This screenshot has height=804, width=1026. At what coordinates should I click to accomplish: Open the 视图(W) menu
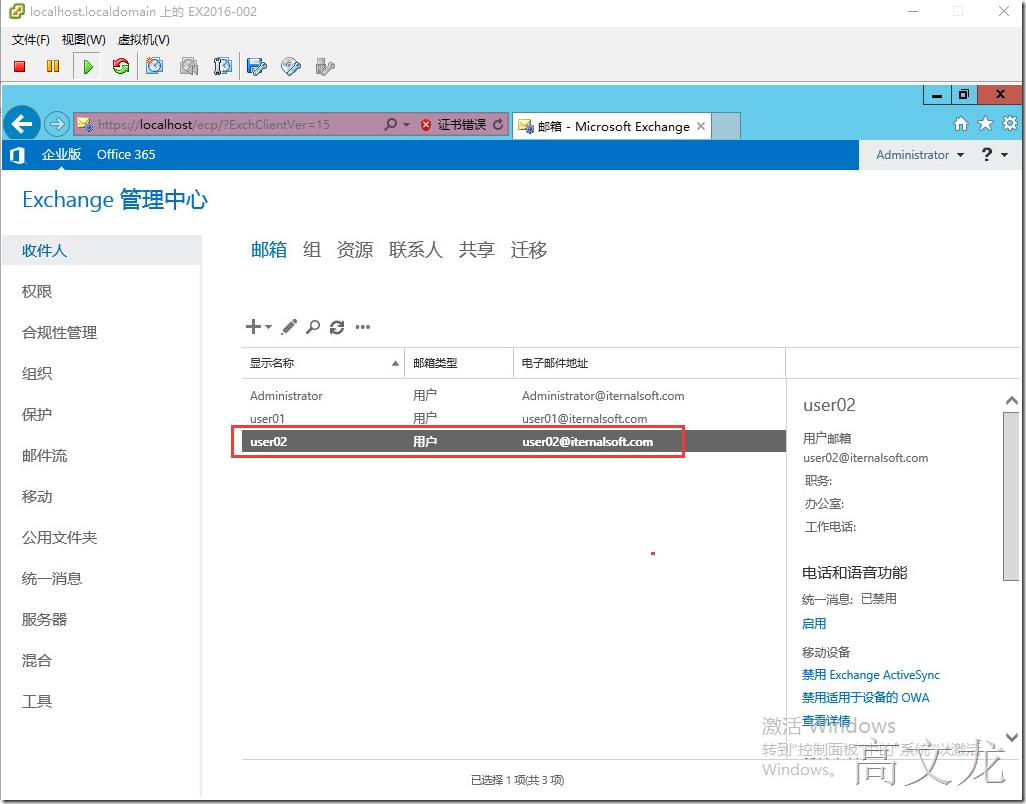pos(84,40)
